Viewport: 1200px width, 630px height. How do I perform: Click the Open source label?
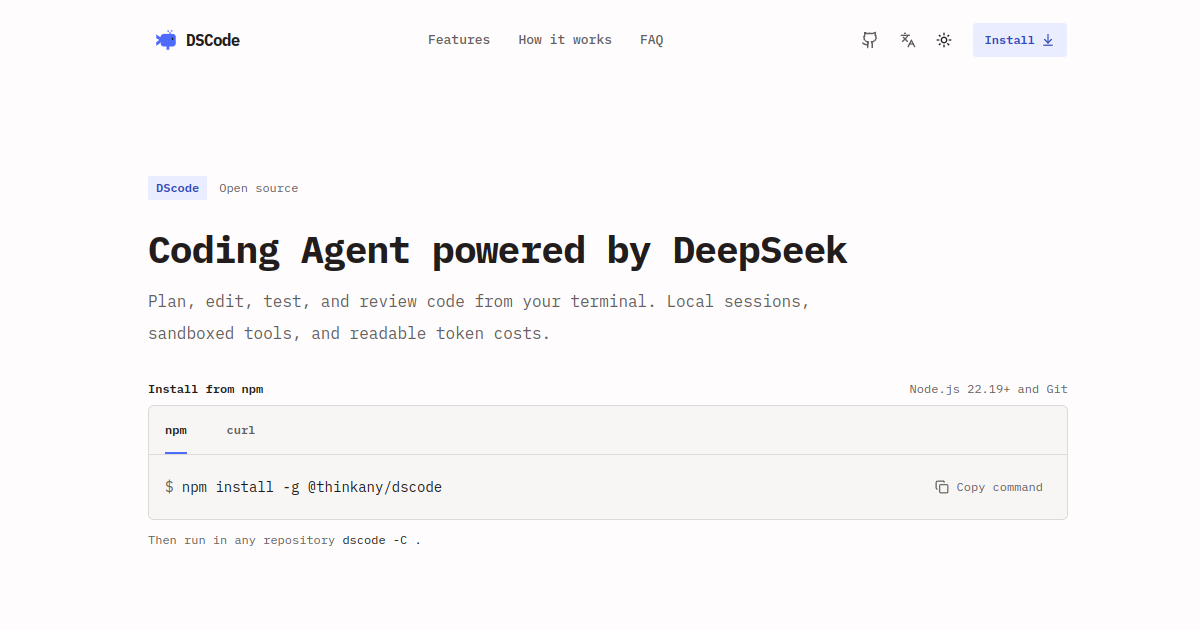click(x=259, y=188)
